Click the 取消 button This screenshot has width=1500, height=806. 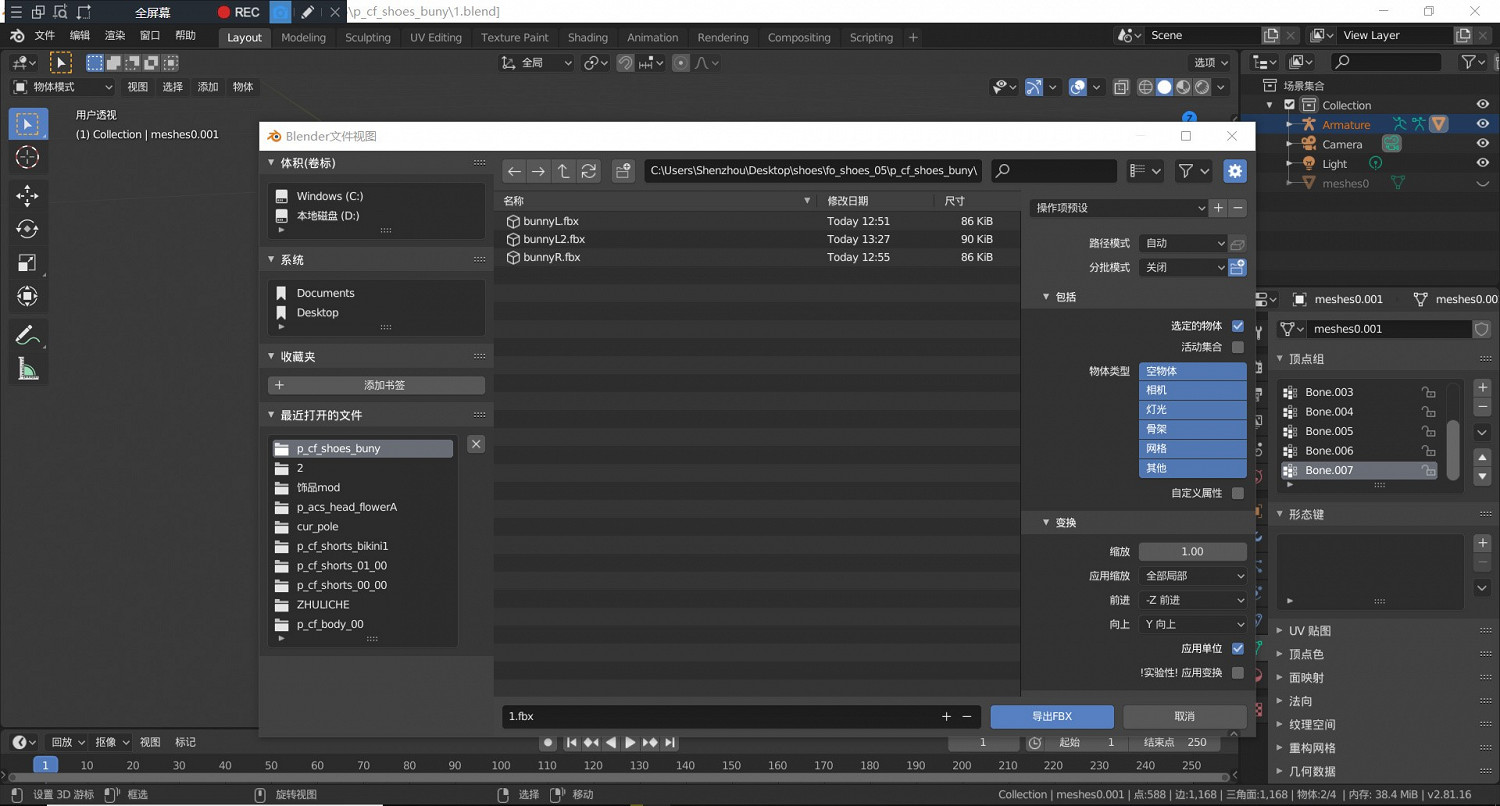(x=1184, y=716)
